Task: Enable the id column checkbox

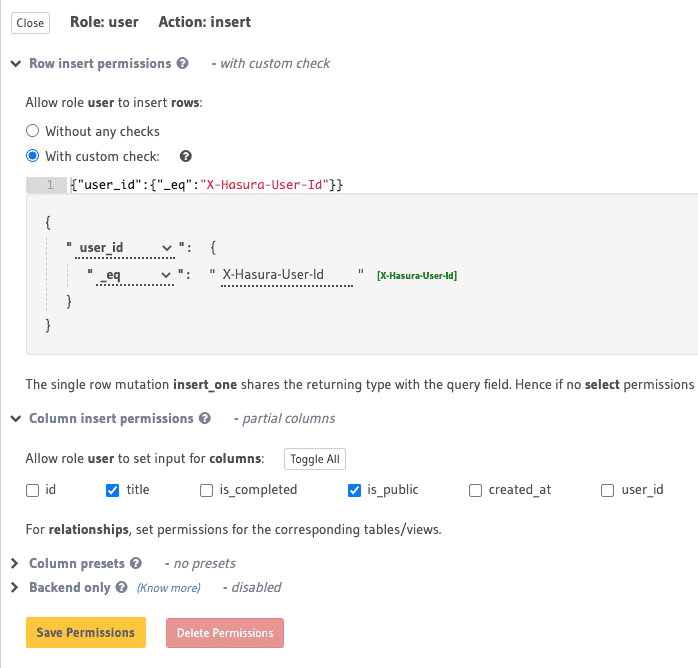Action: (x=33, y=490)
